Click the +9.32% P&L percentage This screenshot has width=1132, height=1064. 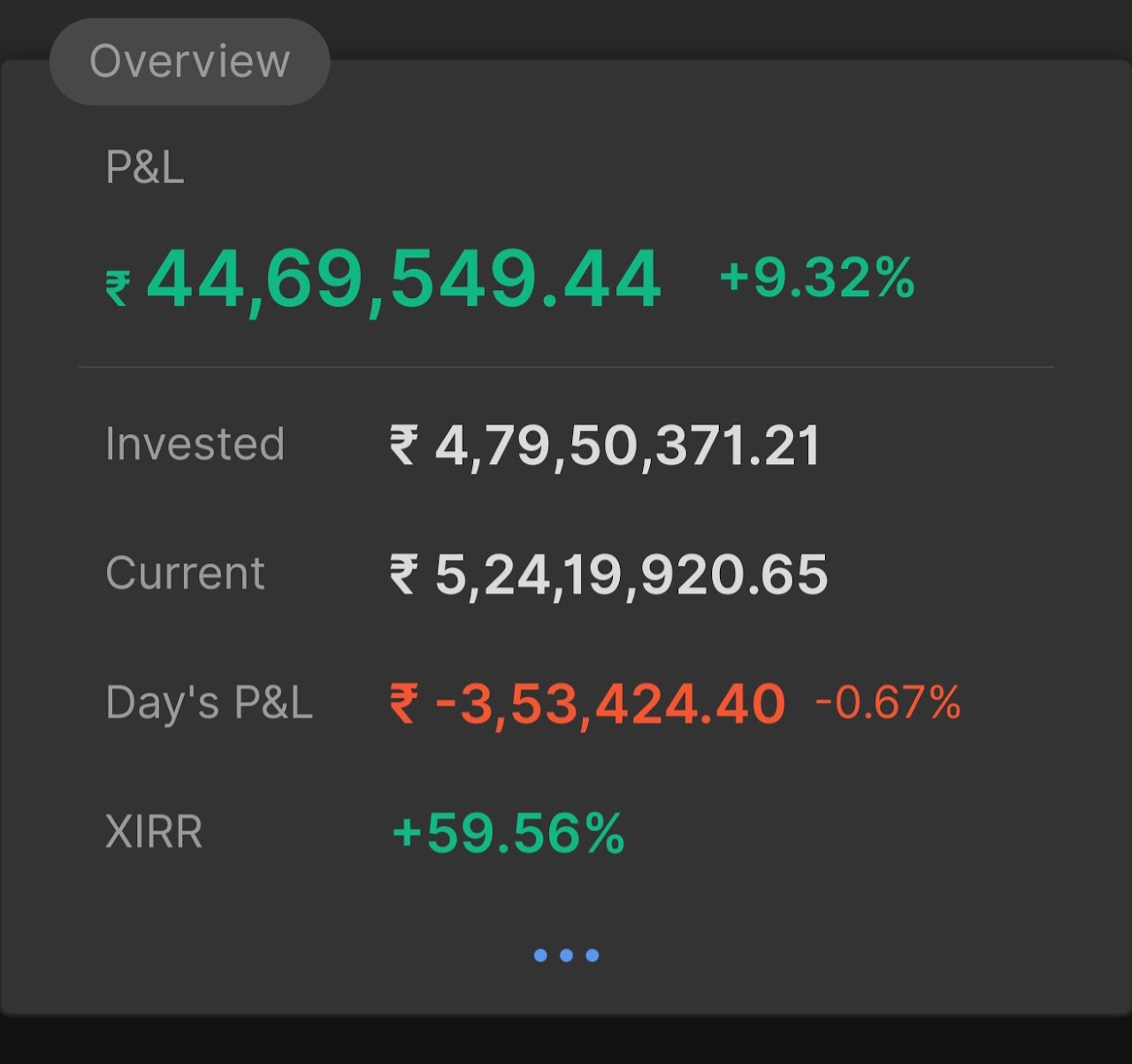click(817, 278)
